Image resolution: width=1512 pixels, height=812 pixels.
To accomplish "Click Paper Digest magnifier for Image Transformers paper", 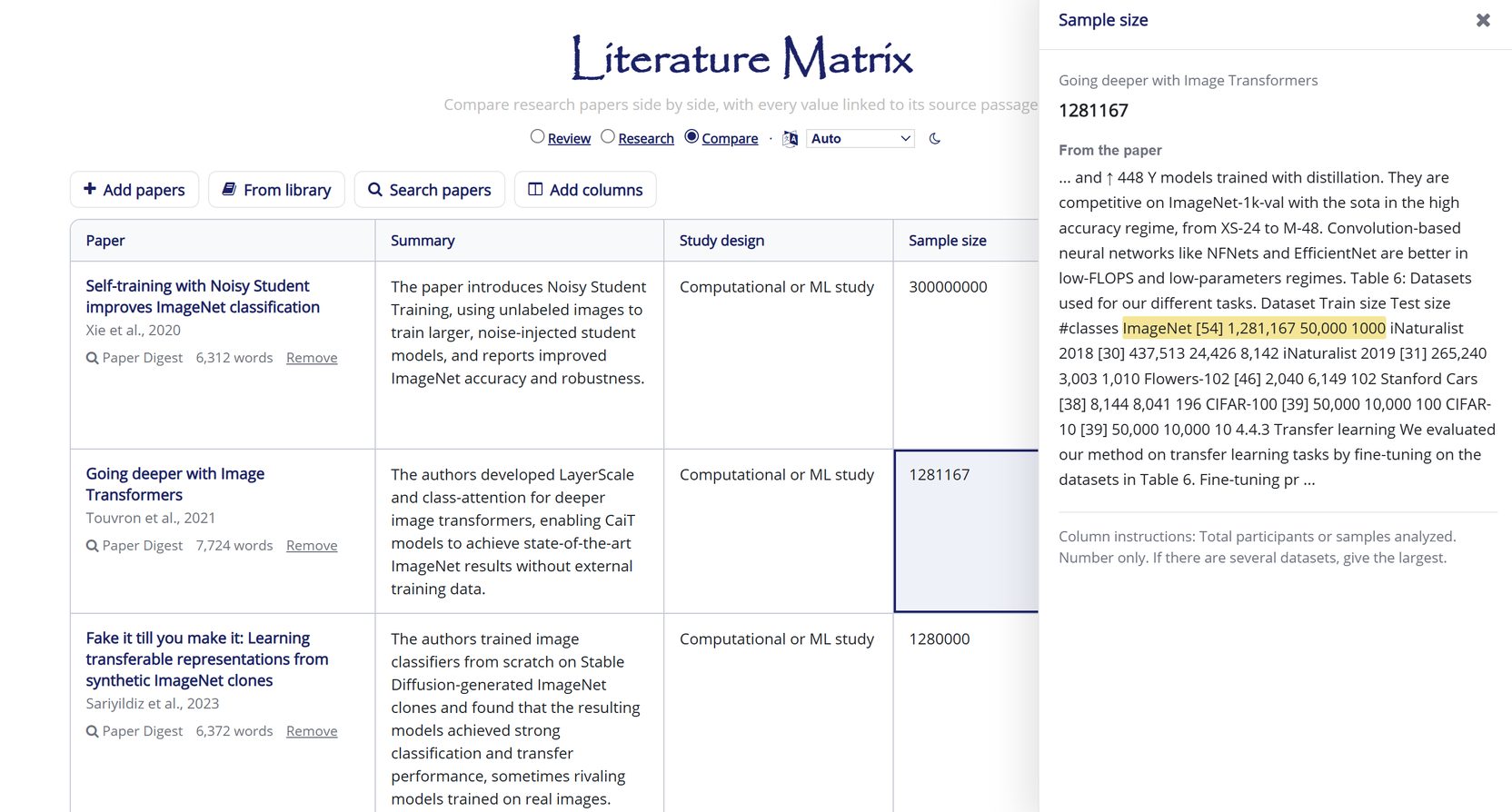I will 93,546.
